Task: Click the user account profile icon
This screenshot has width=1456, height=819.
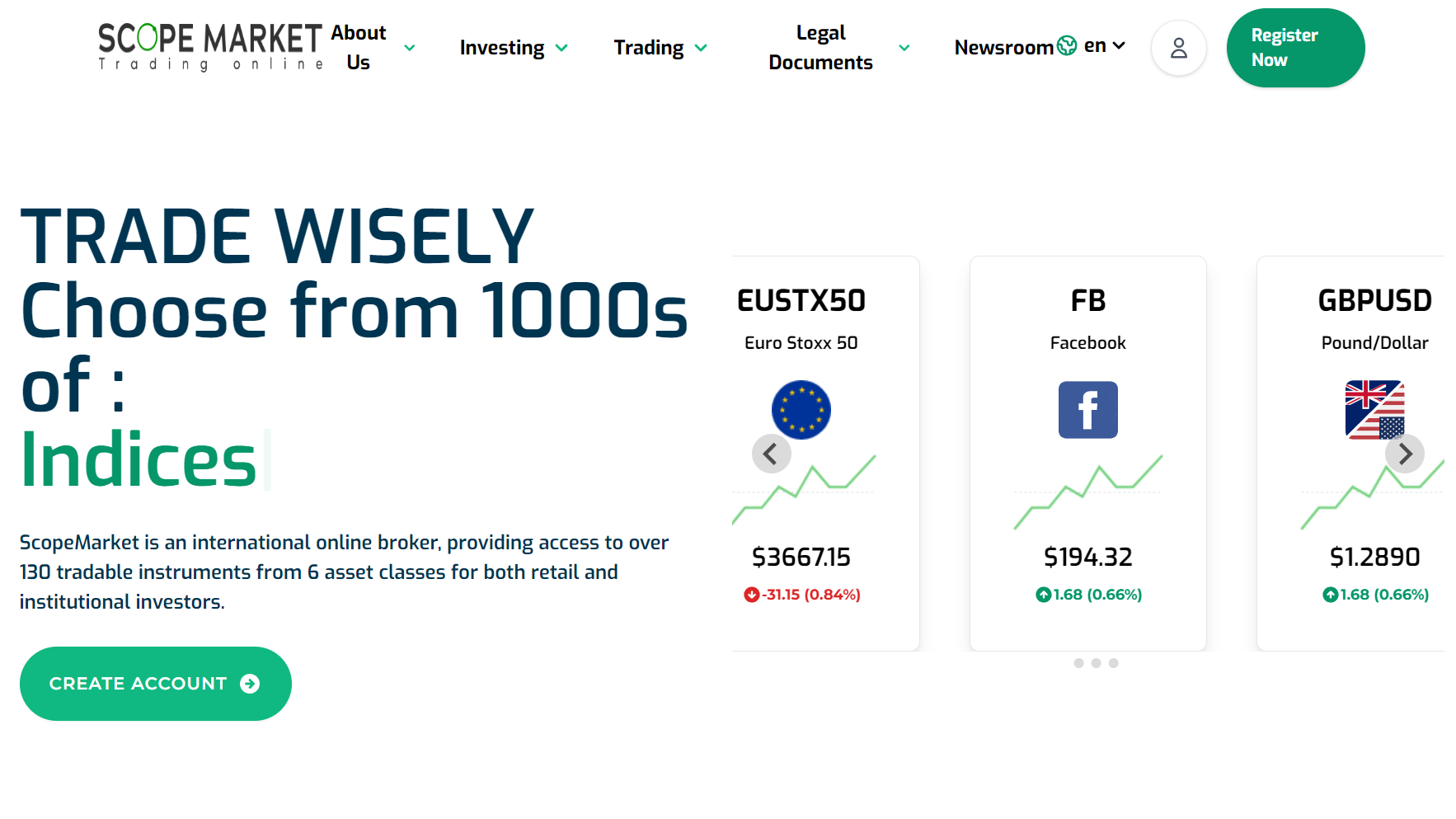Action: pos(1178,48)
